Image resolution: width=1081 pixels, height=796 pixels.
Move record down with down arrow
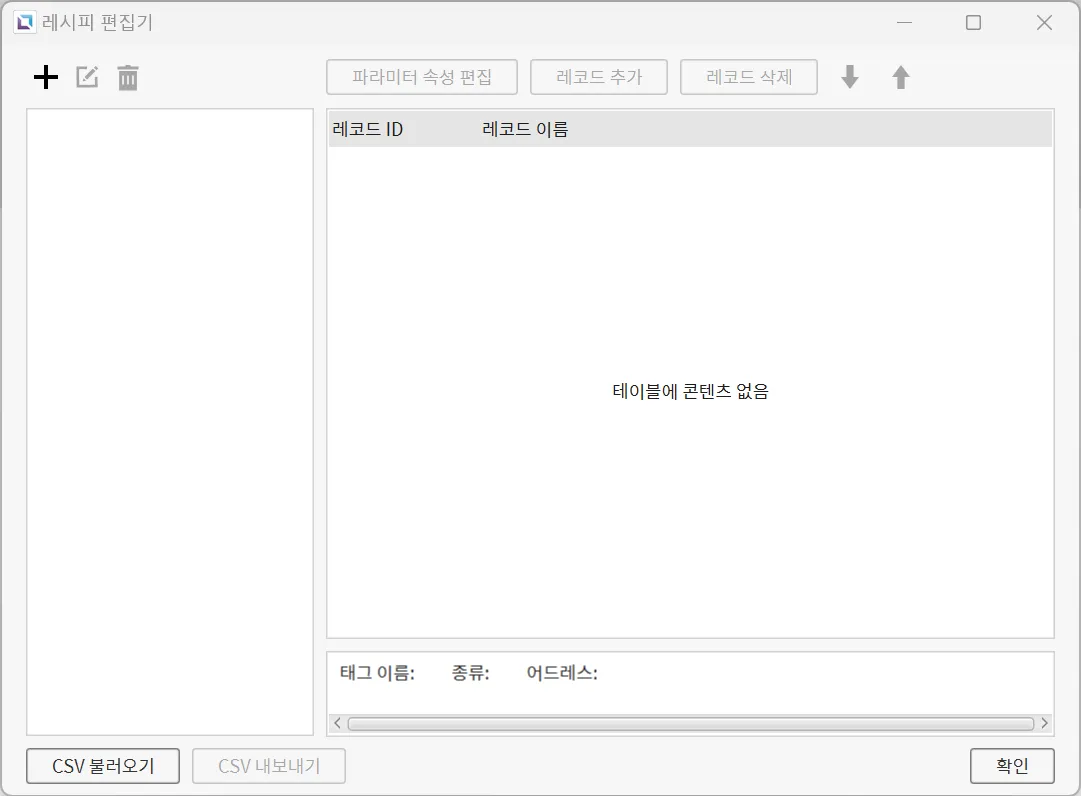850,77
